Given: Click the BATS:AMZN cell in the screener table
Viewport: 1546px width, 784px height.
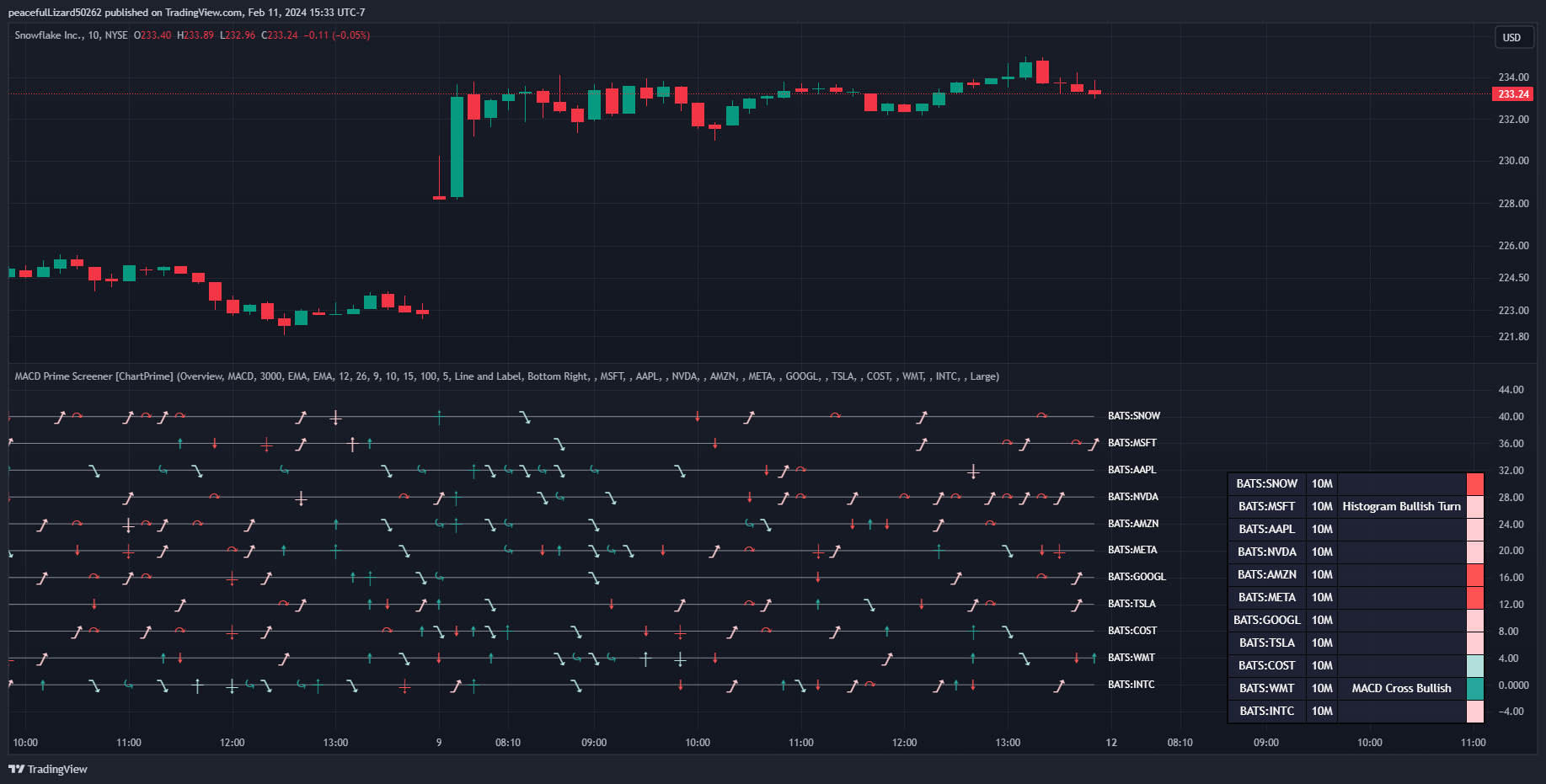Looking at the screenshot, I should click(1267, 575).
